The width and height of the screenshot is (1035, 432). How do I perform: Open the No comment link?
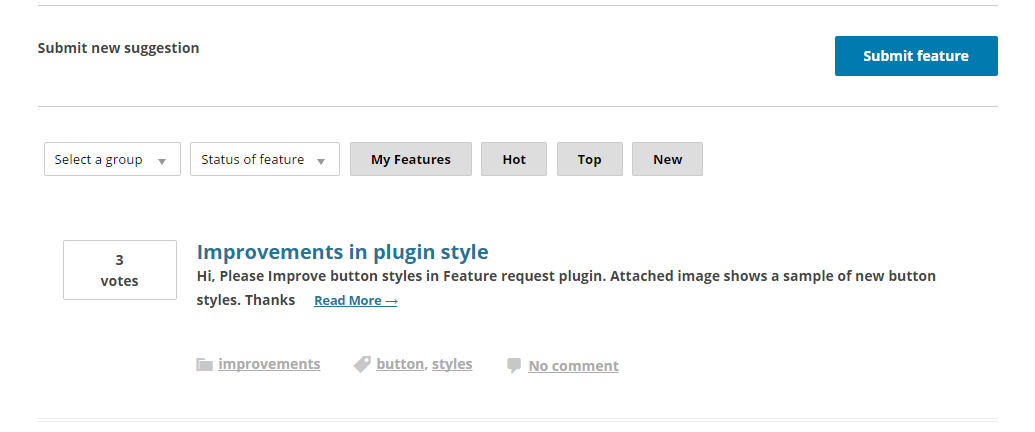[x=573, y=366]
